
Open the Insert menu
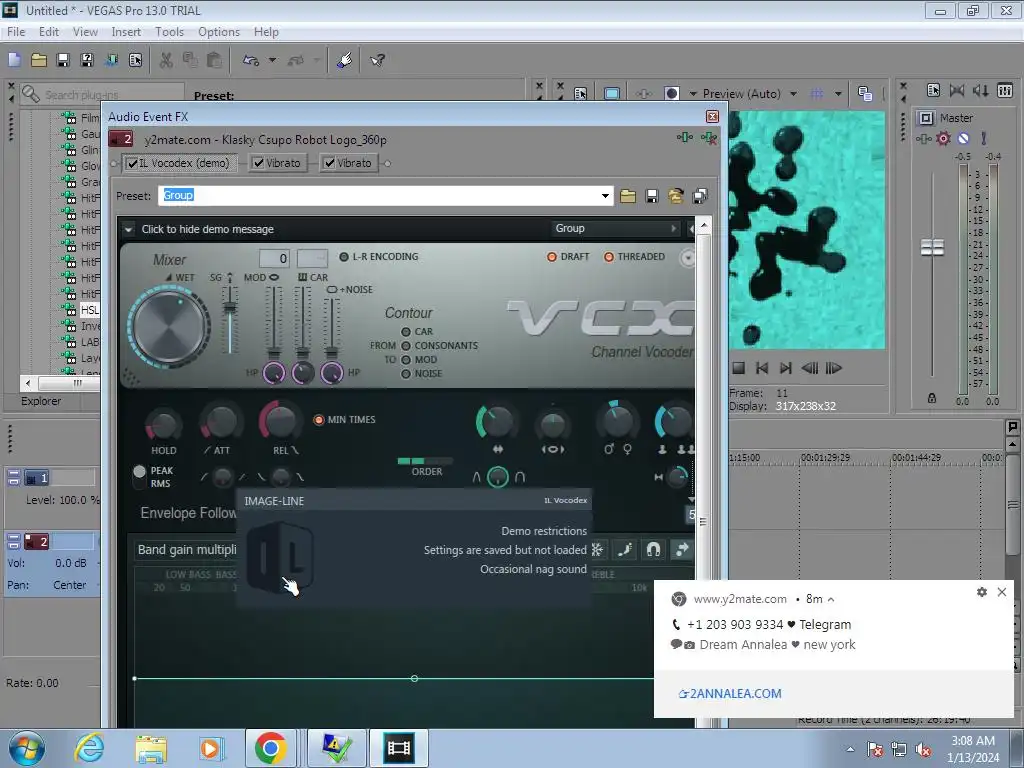126,31
